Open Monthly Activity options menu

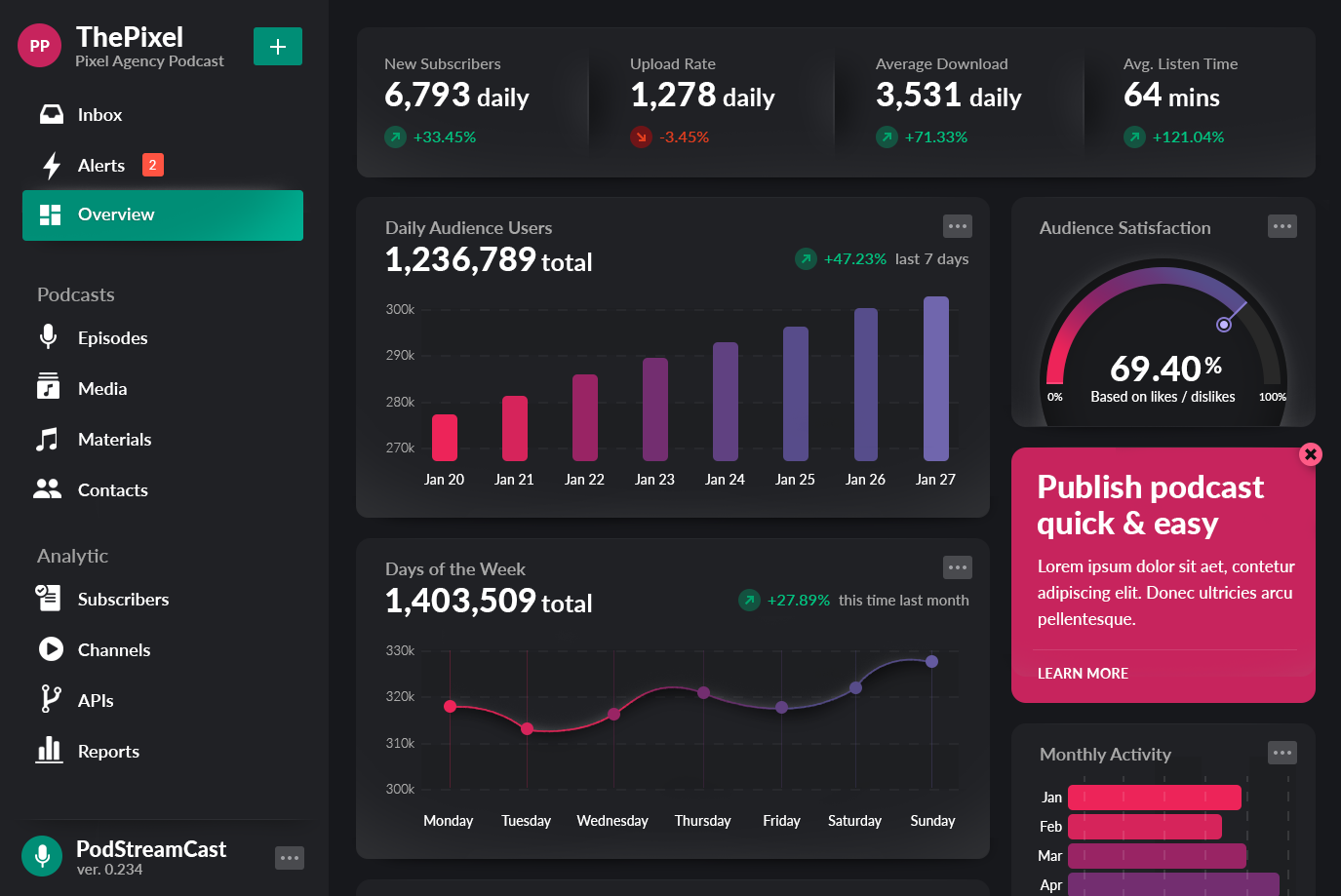tap(1282, 753)
